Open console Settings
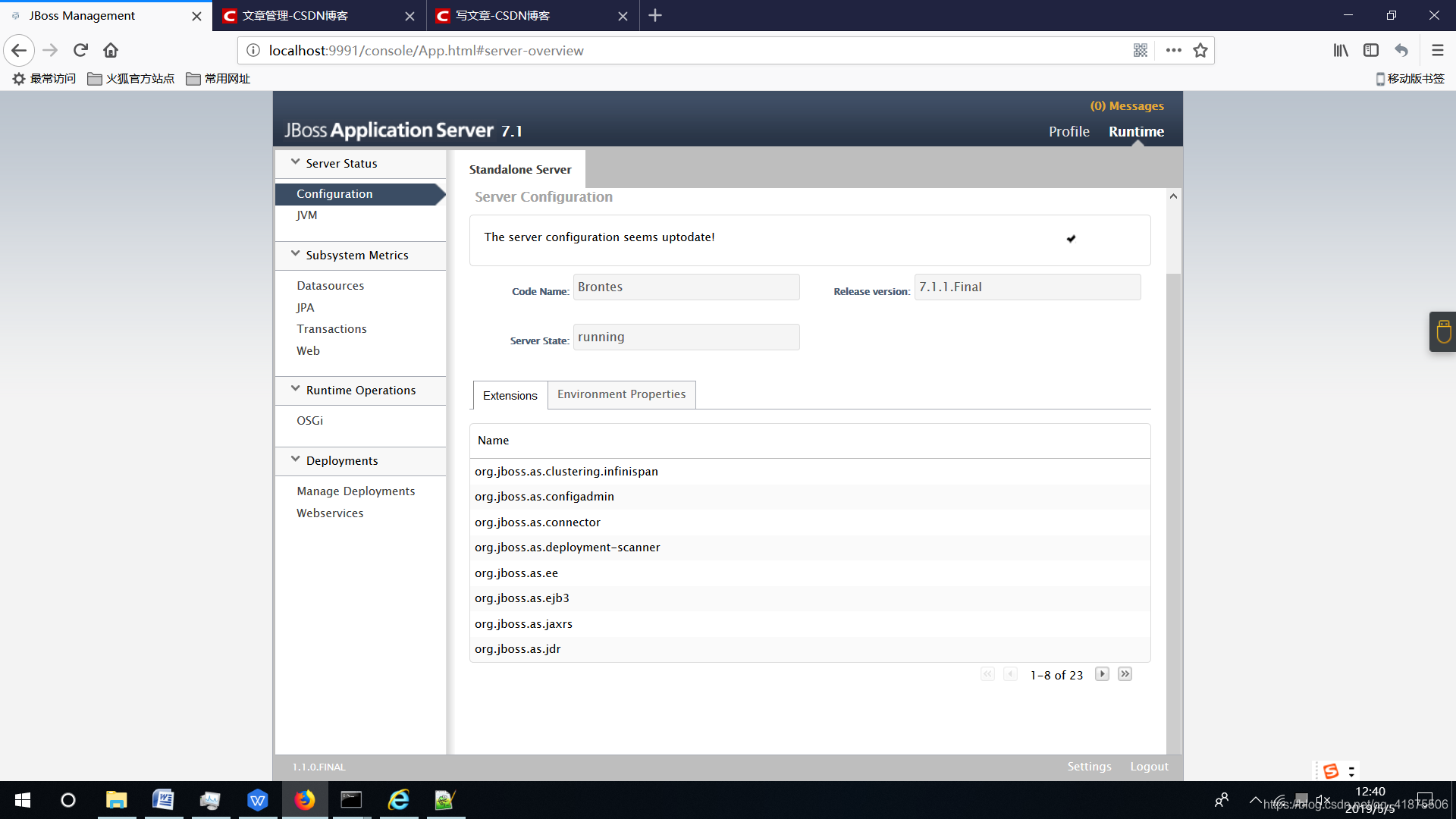This screenshot has width=1456, height=819. [1089, 767]
